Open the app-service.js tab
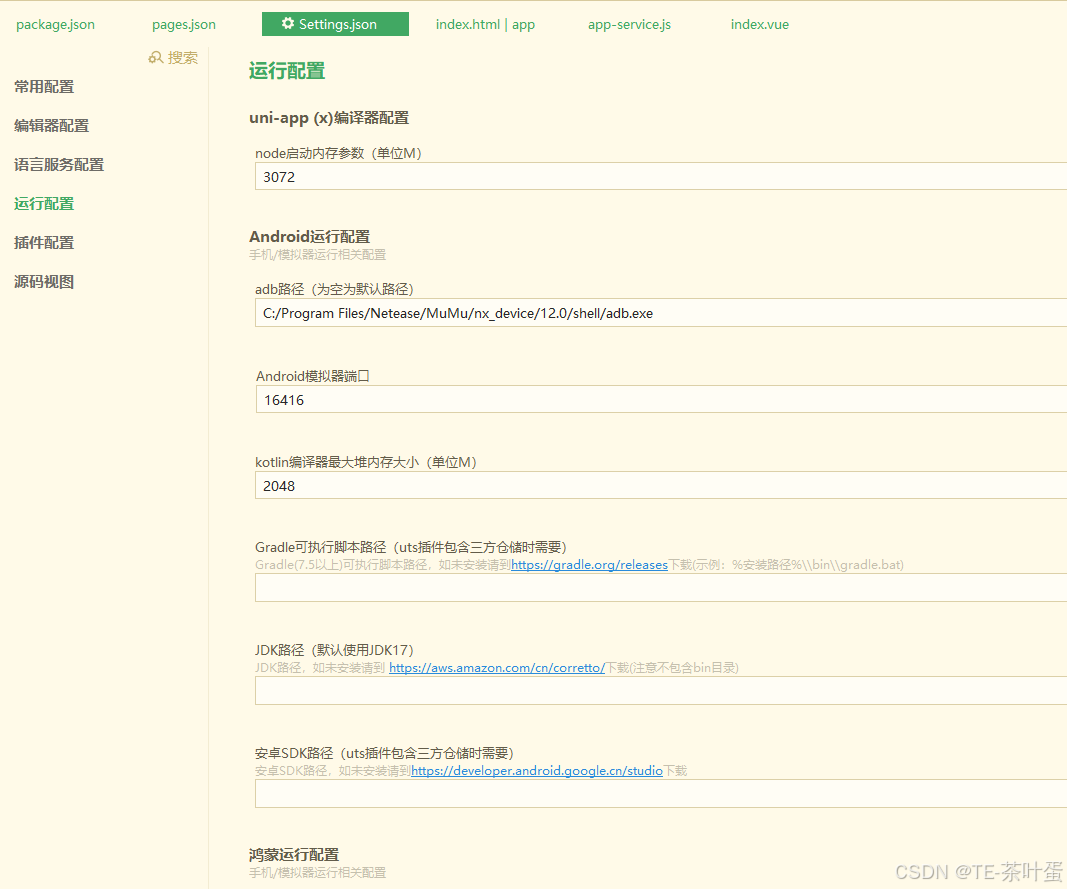This screenshot has height=889, width=1067. click(629, 24)
